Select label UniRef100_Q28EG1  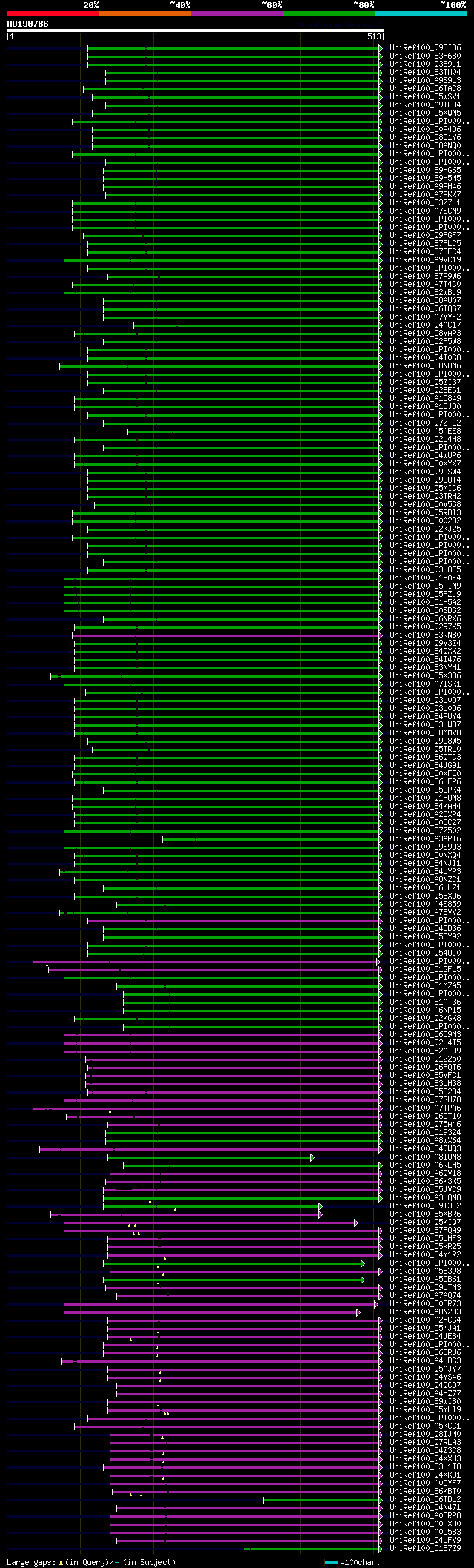point(425,390)
